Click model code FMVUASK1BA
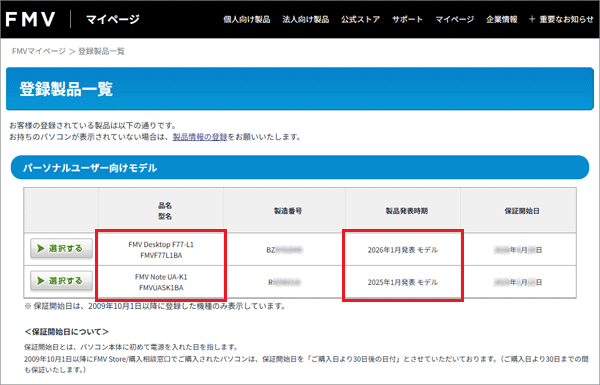The height and width of the screenshot is (385, 600). coord(161,287)
